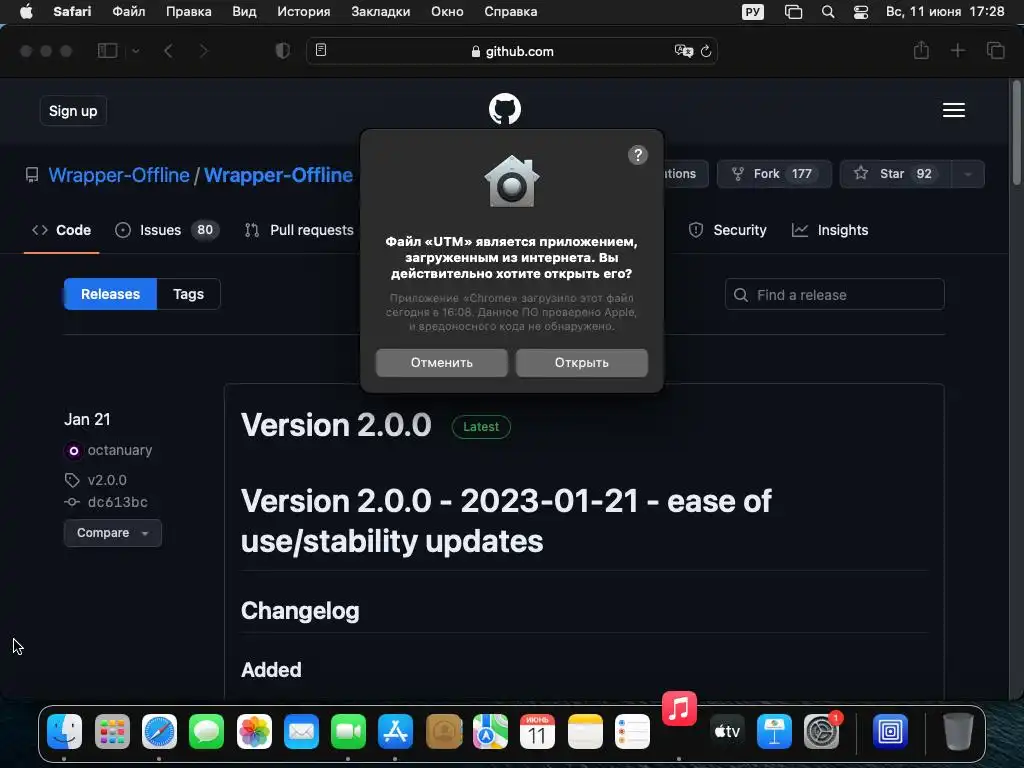This screenshot has height=768, width=1024.
Task: Open the GitHub hamburger menu
Action: pyautogui.click(x=953, y=110)
